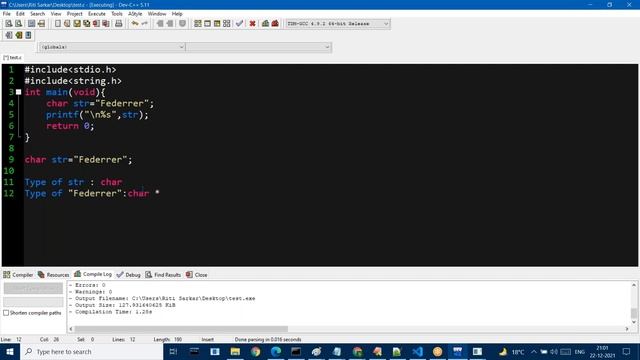Create a new source file via toolbar

pos(58,24)
